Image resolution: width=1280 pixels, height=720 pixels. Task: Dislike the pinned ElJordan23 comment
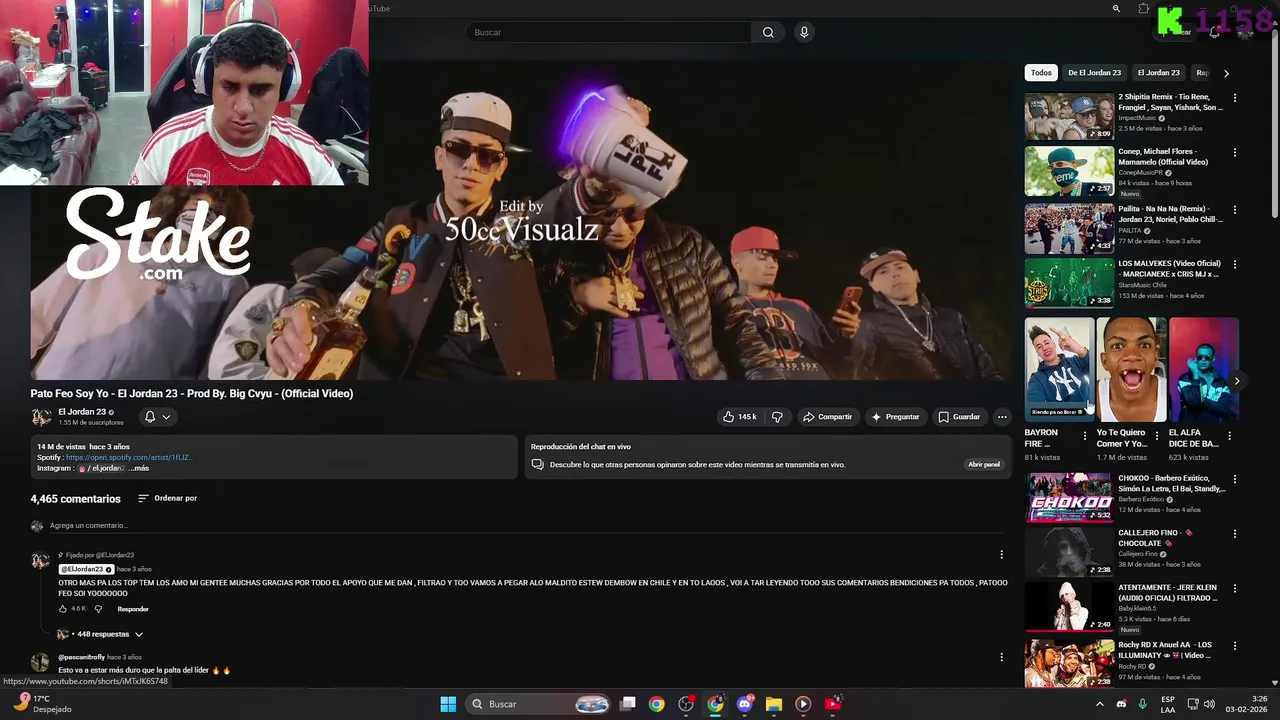(x=98, y=609)
